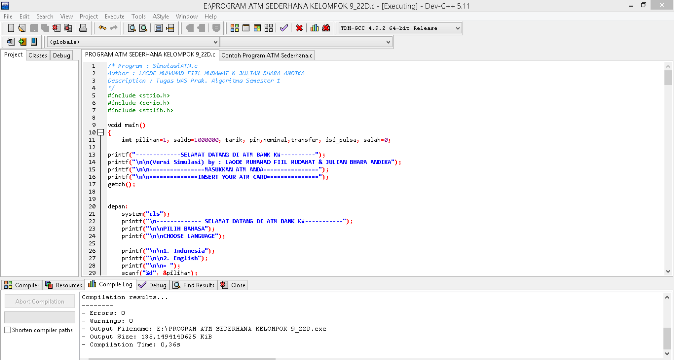This screenshot has width=674, height=360.
Task: Open the File menu
Action: 8,16
